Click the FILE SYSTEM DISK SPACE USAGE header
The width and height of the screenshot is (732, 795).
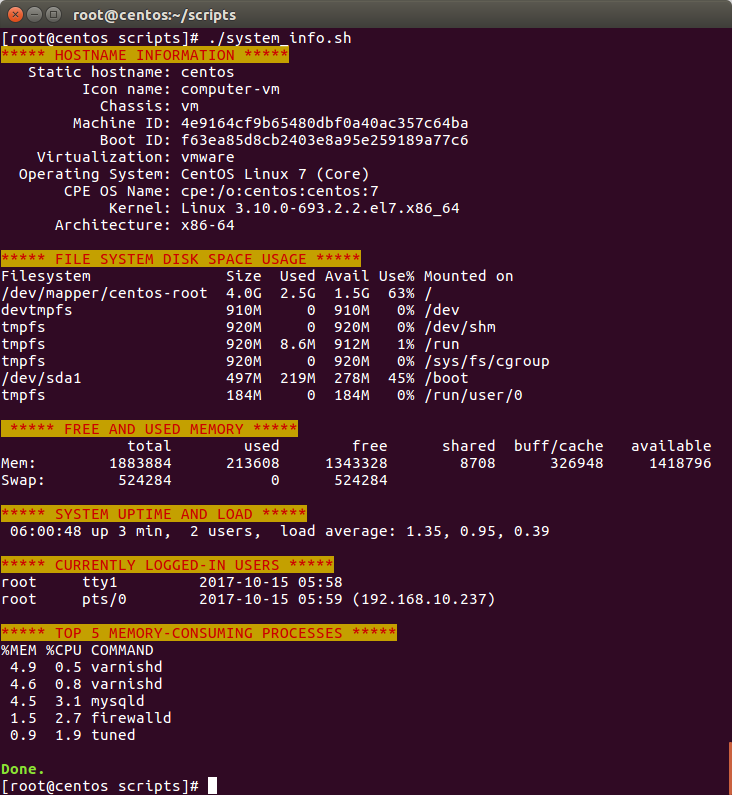[181, 259]
